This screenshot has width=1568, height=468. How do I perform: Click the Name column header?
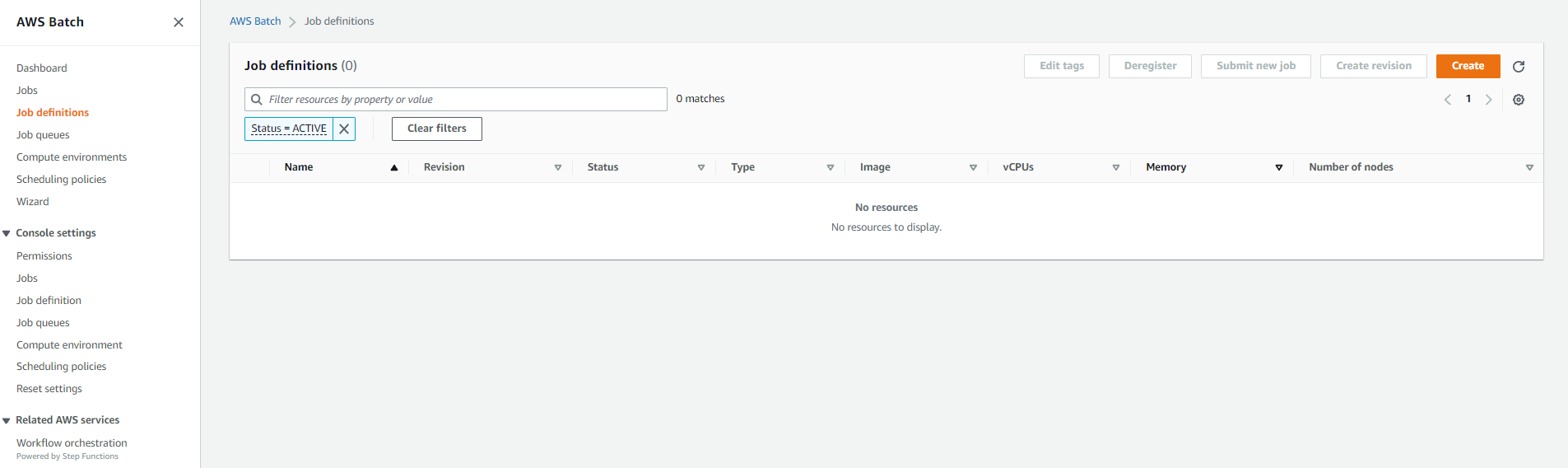[x=299, y=167]
